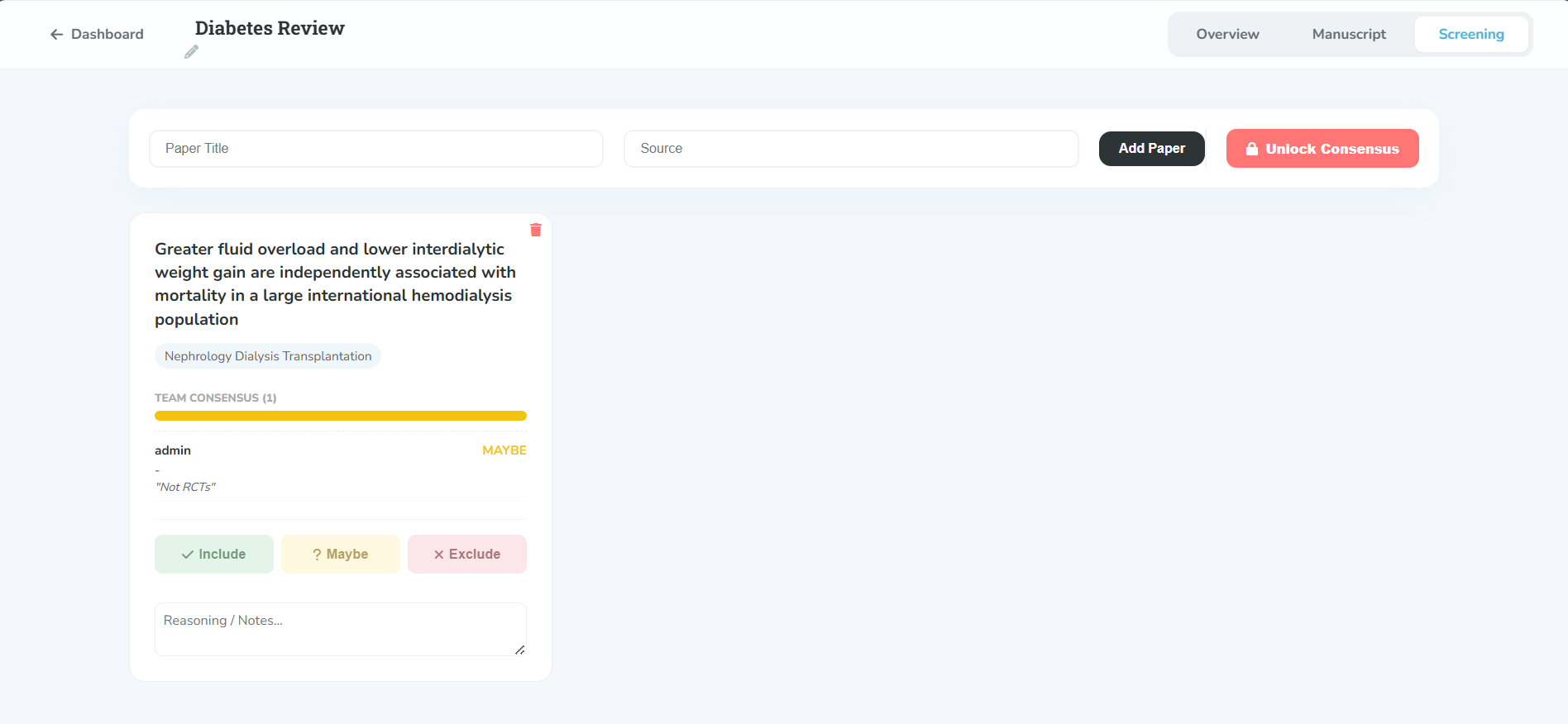
Task: Delete the paper using the trash icon
Action: coord(535,230)
